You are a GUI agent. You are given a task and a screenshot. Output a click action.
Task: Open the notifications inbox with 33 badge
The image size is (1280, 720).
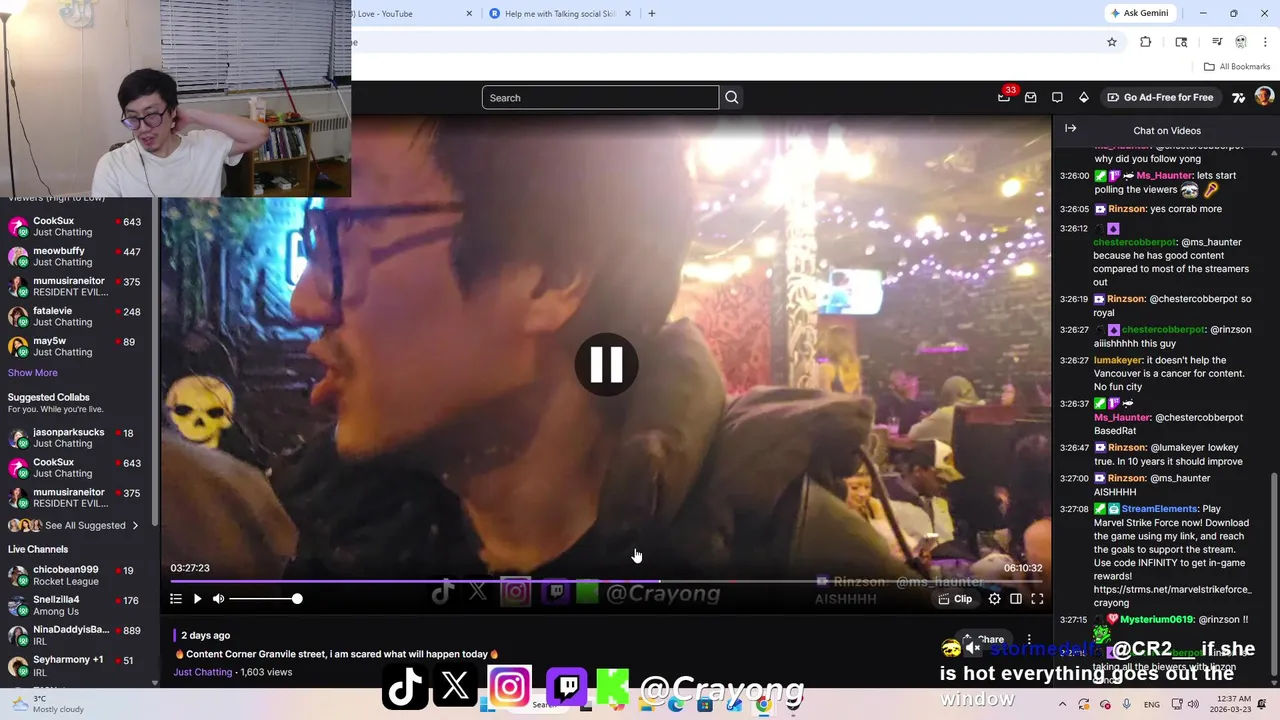tap(1004, 97)
